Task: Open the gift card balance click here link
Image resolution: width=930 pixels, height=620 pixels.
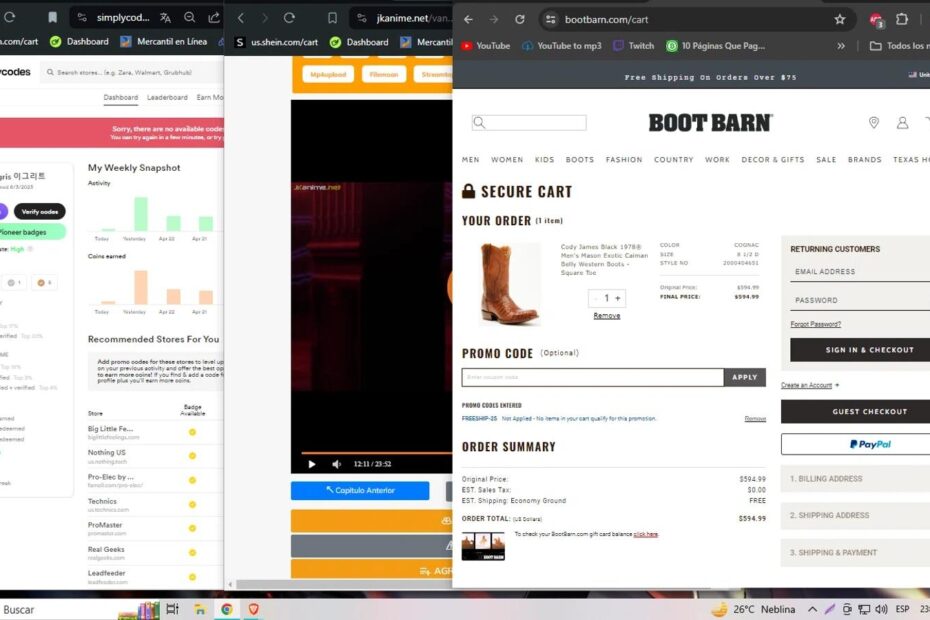Action: [645, 535]
